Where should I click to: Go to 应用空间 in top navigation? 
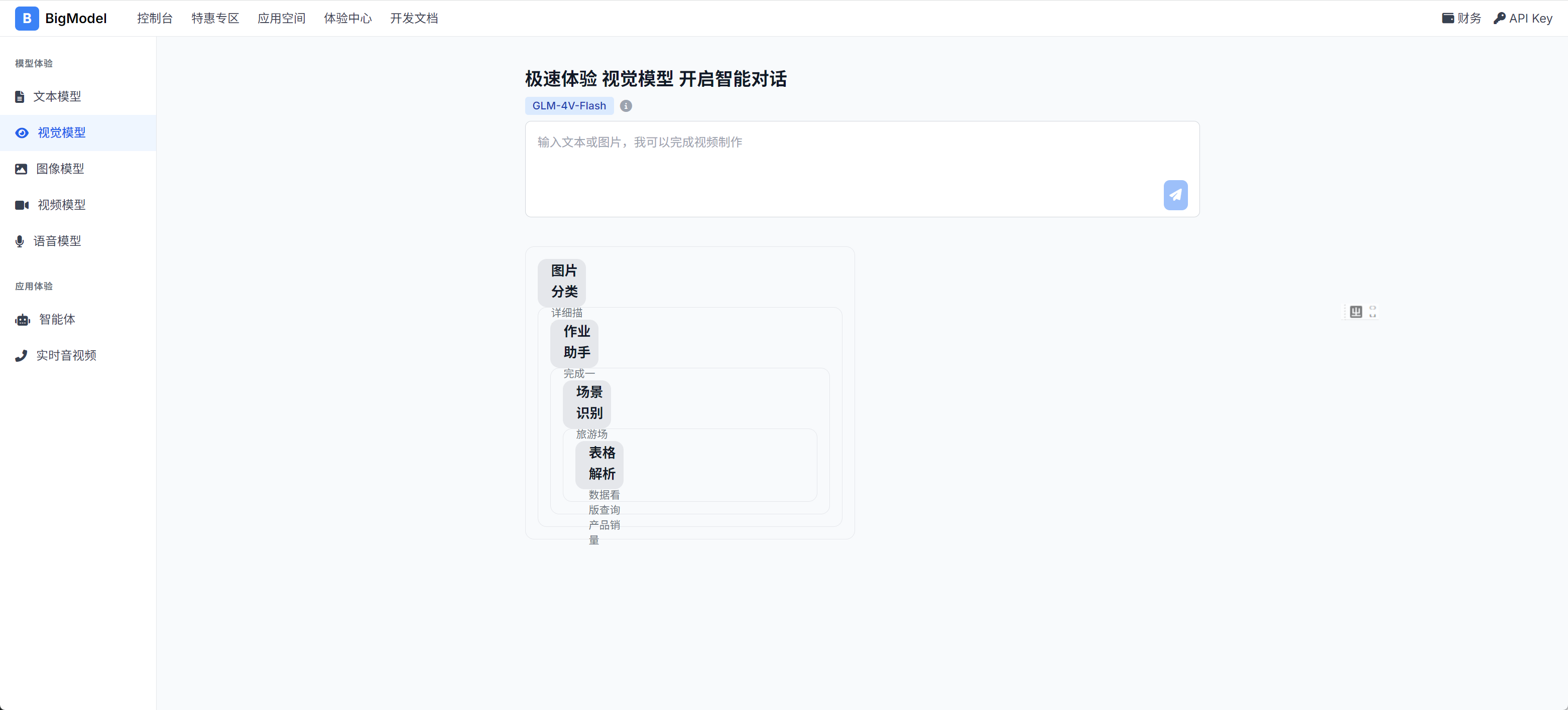pos(281,18)
